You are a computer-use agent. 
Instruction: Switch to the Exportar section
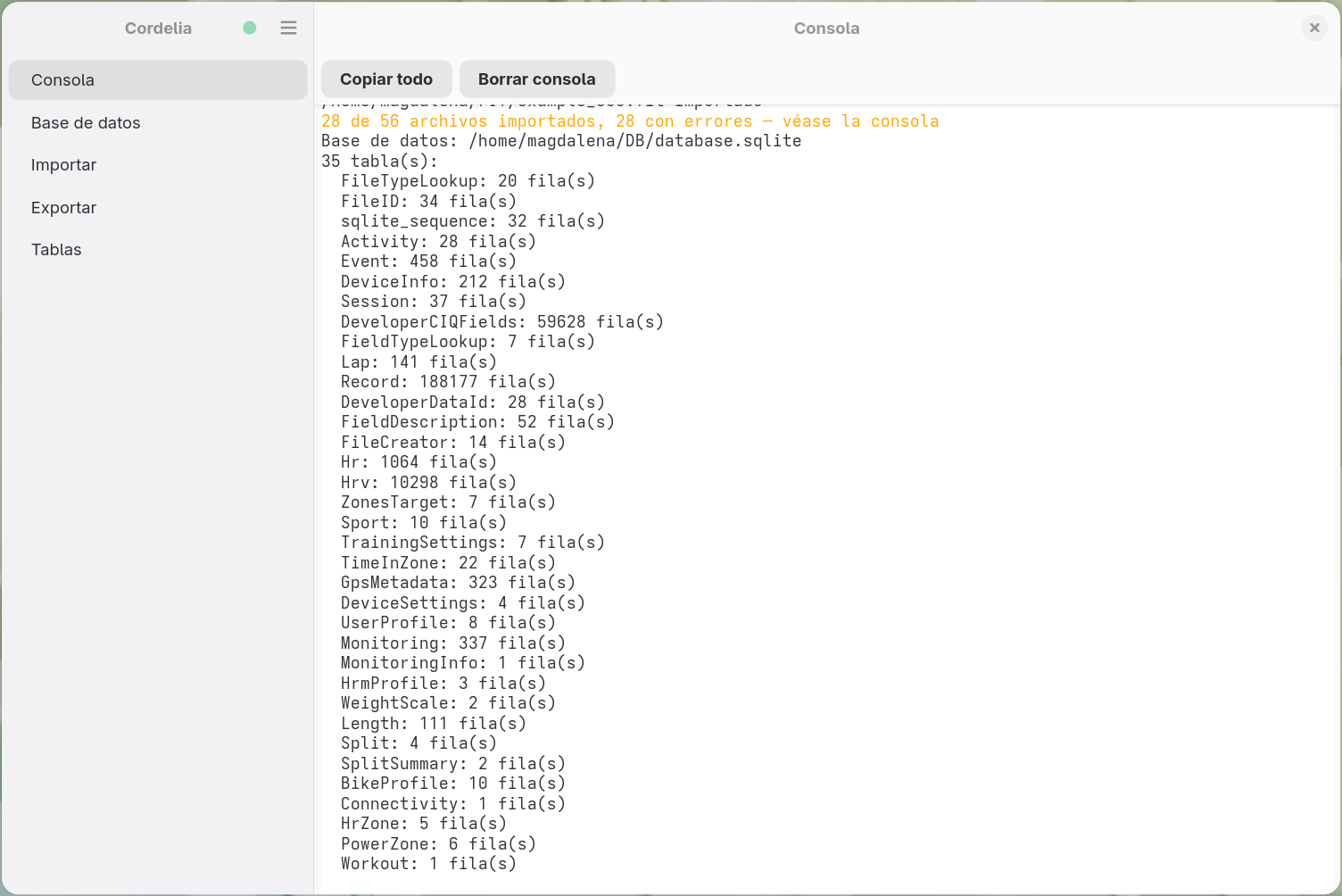tap(158, 207)
